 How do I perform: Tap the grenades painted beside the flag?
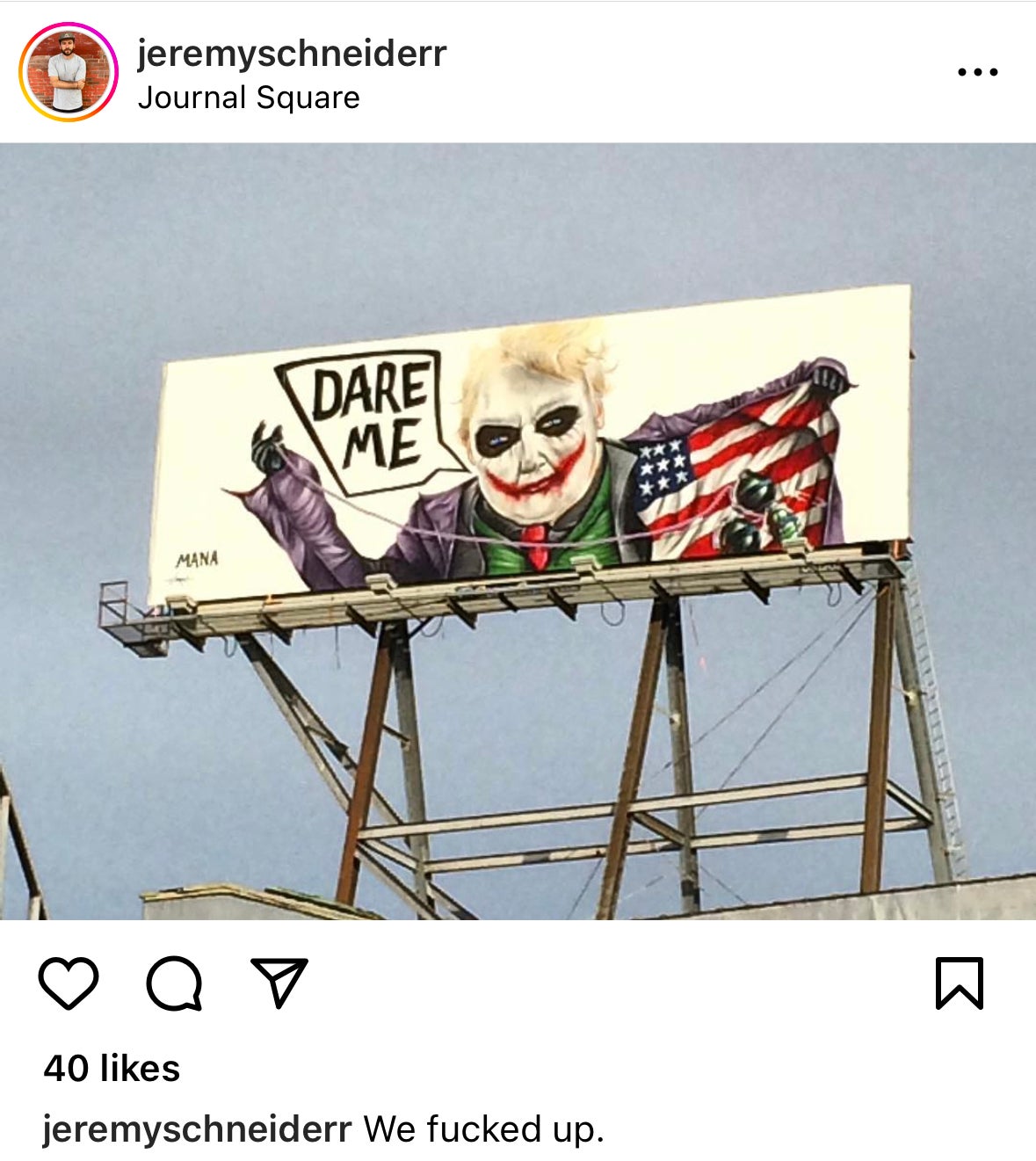click(x=757, y=514)
